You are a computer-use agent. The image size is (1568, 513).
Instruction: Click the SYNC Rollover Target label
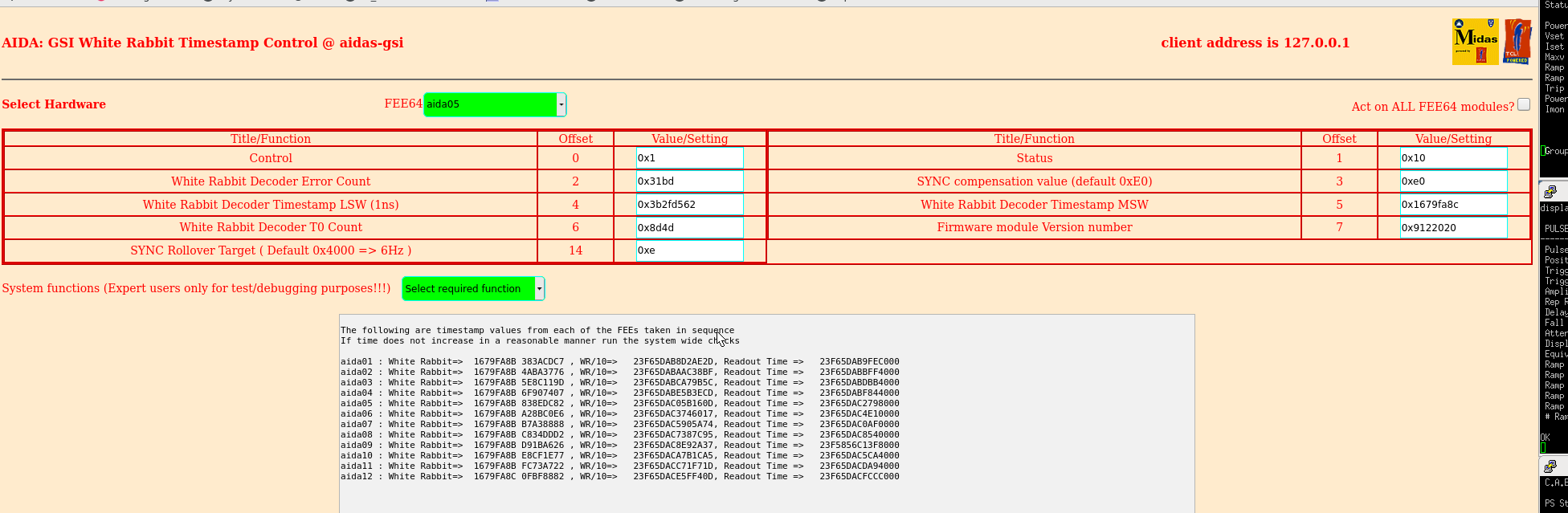pos(271,250)
